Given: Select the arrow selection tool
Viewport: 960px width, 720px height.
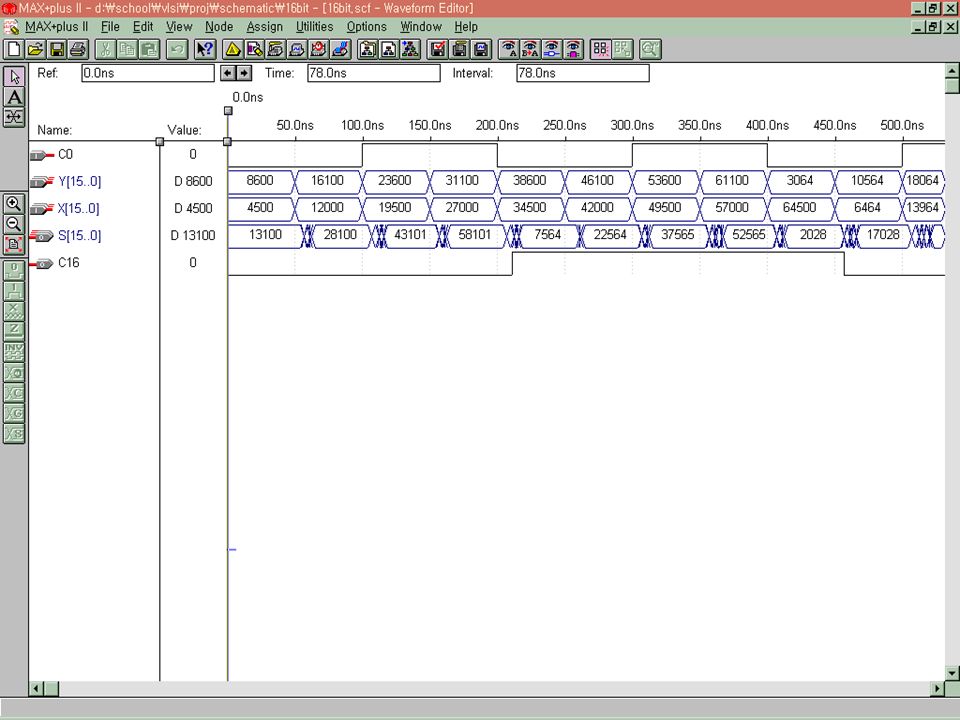Looking at the screenshot, I should tap(14, 77).
